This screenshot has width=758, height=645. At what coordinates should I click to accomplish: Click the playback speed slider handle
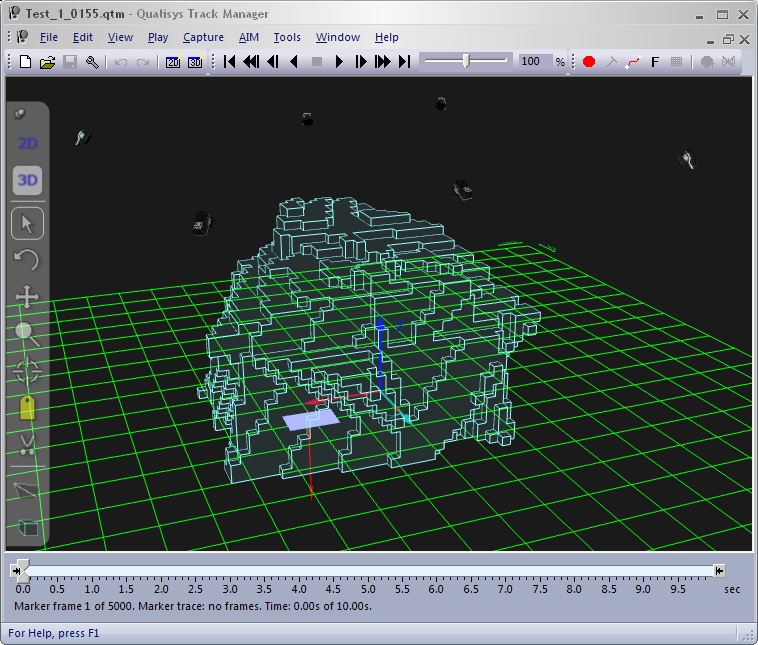(466, 61)
